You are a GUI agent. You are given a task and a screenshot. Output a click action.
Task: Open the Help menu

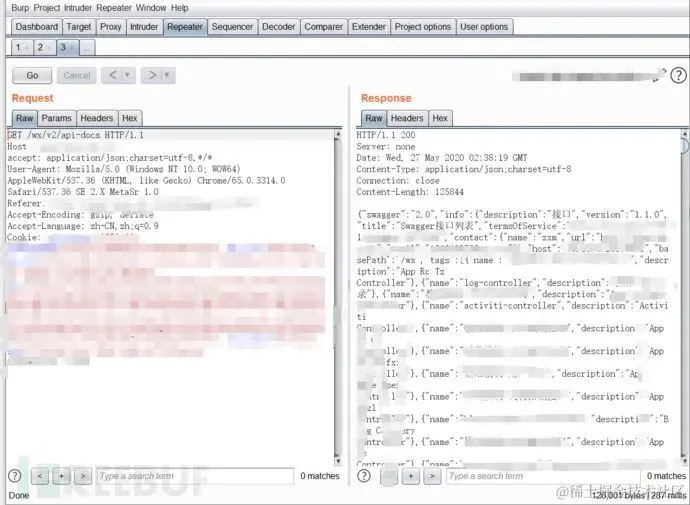(x=180, y=8)
